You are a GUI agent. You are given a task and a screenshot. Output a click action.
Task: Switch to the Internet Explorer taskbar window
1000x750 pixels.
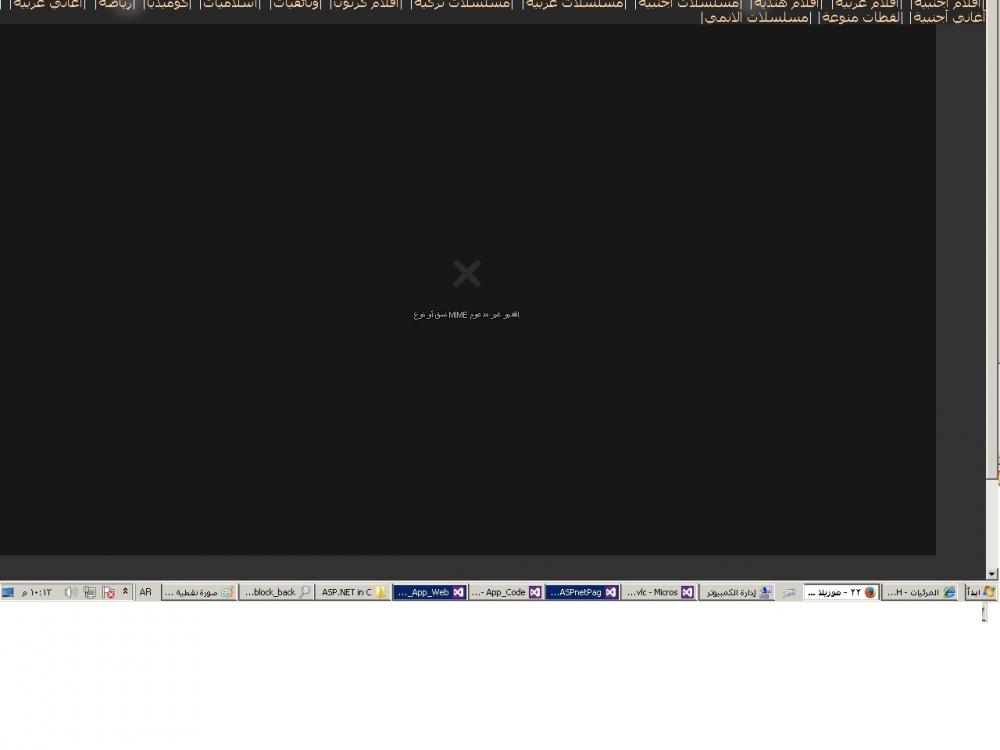point(921,592)
